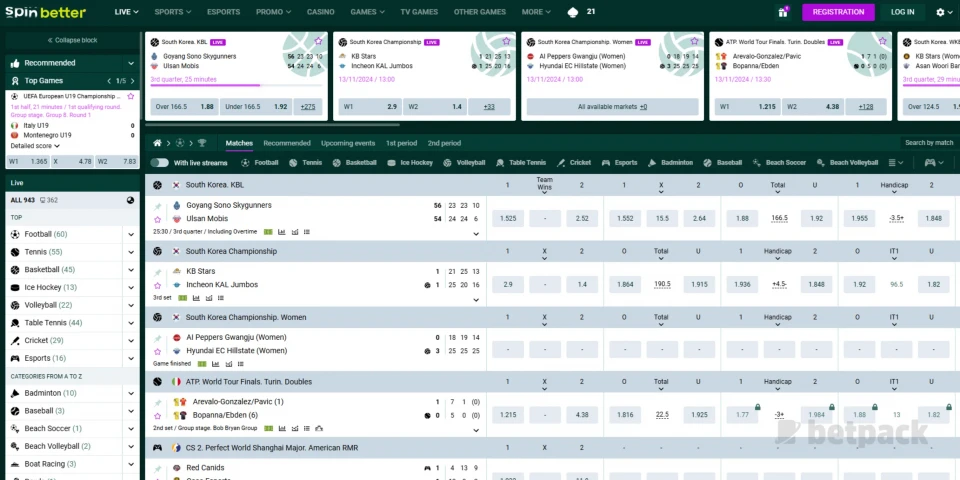The height and width of the screenshot is (480, 960).
Task: Click the home icon in the breadcrumb bar
Action: click(x=157, y=143)
